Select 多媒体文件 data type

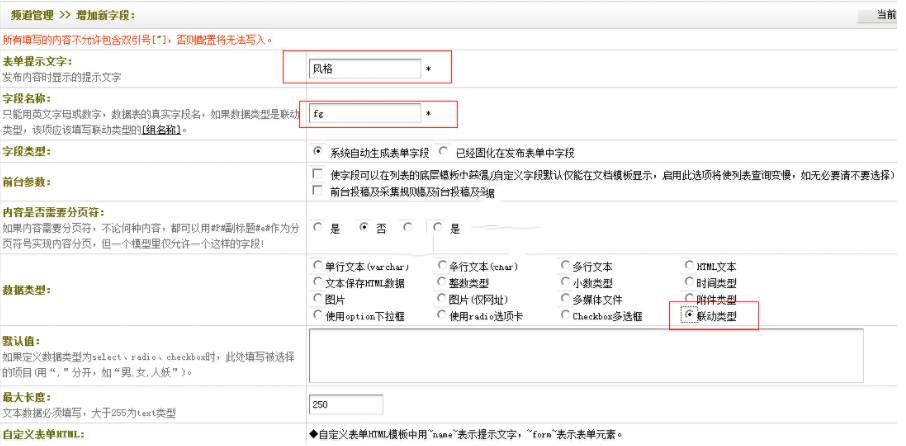[566, 299]
